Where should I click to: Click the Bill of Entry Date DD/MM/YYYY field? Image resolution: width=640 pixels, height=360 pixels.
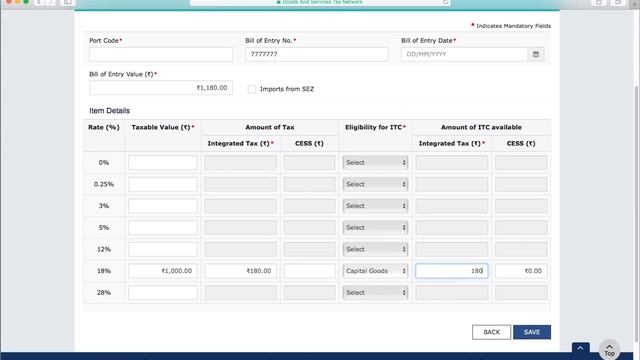tap(464, 54)
